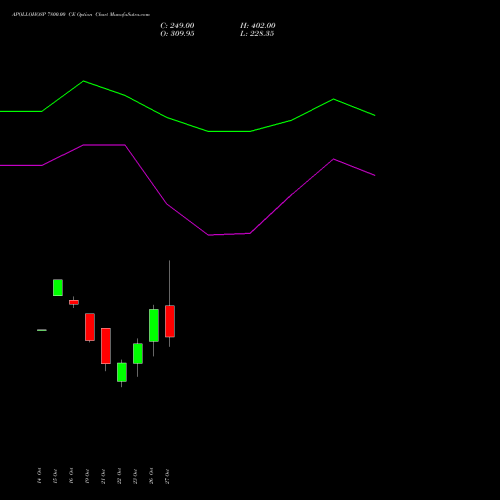500x500 pixels.
Task: Click the 27 Oct date label
Action: pyautogui.click(x=167, y=476)
